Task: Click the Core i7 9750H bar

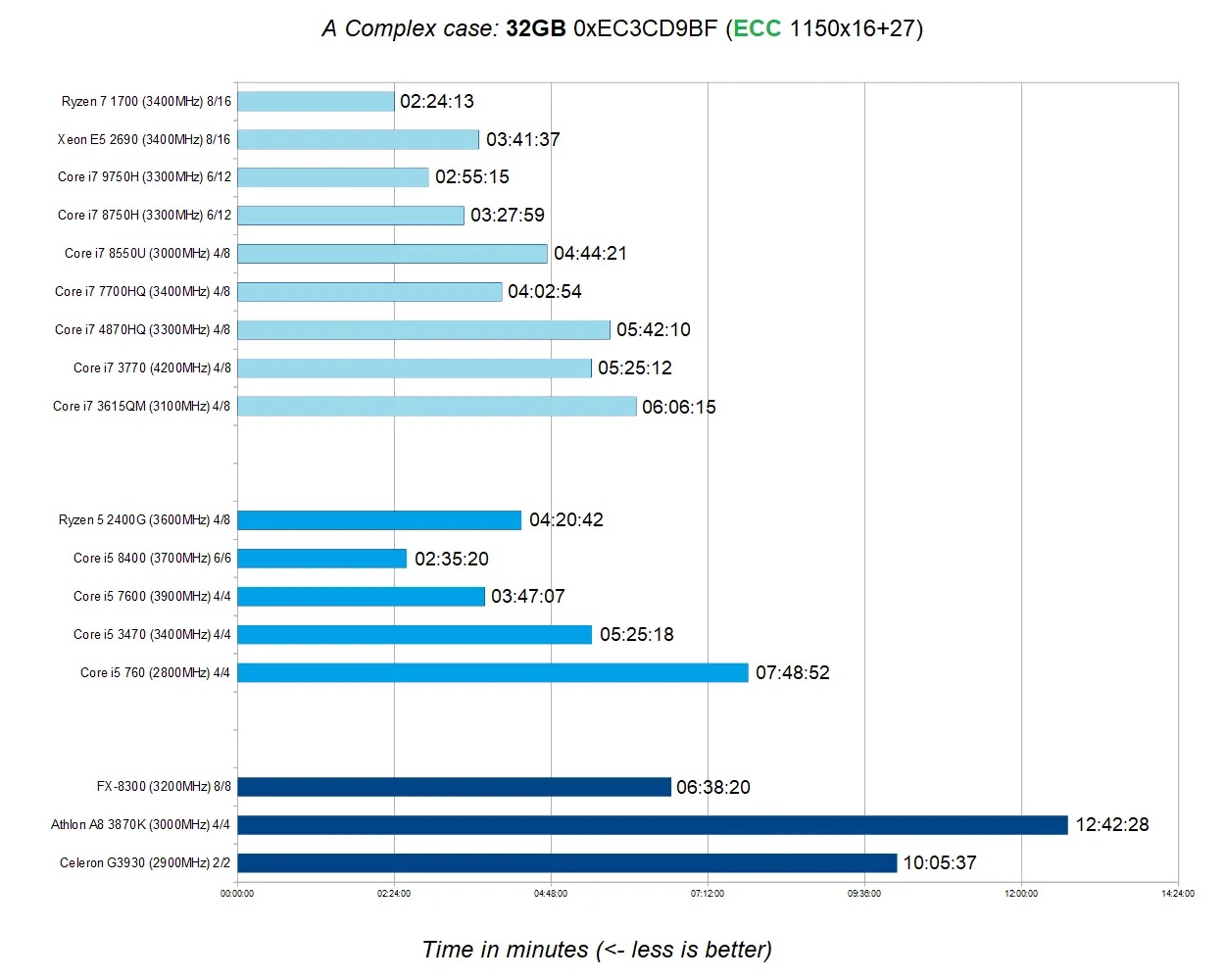Action: point(333,177)
